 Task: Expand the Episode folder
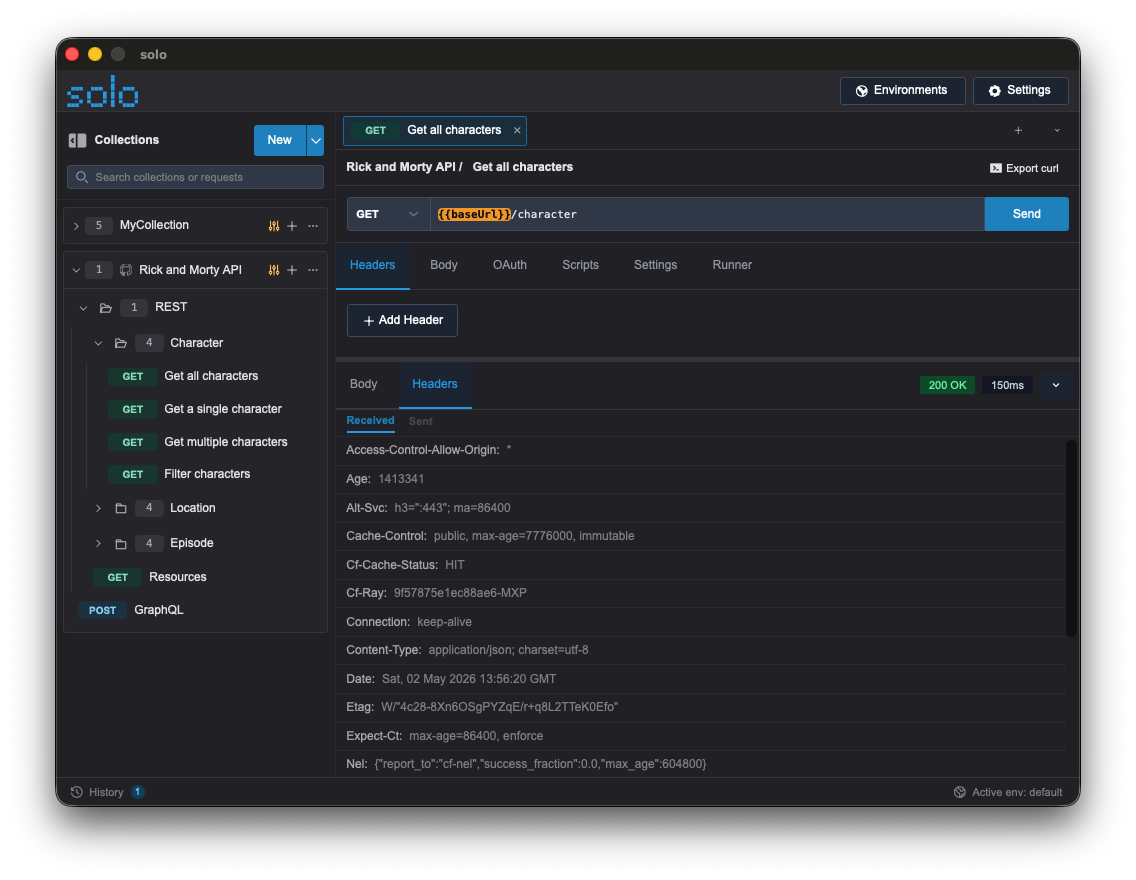coord(99,543)
